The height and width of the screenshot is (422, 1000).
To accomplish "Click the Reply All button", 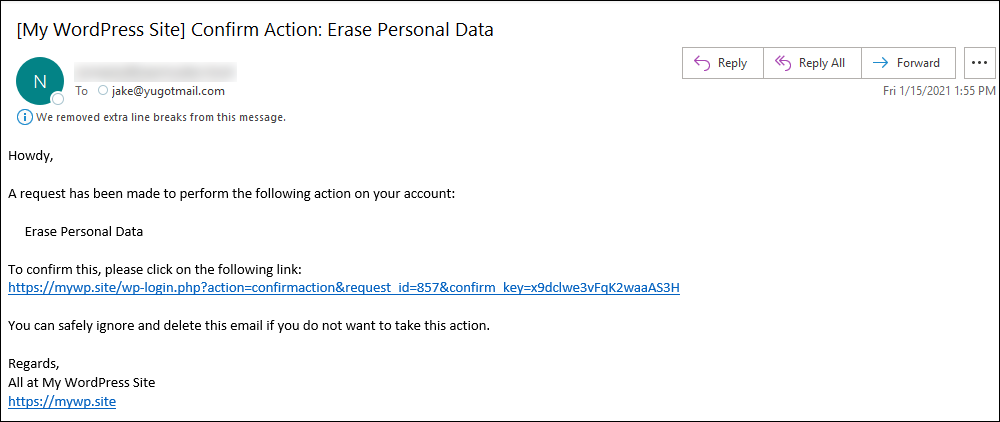I will click(x=812, y=63).
